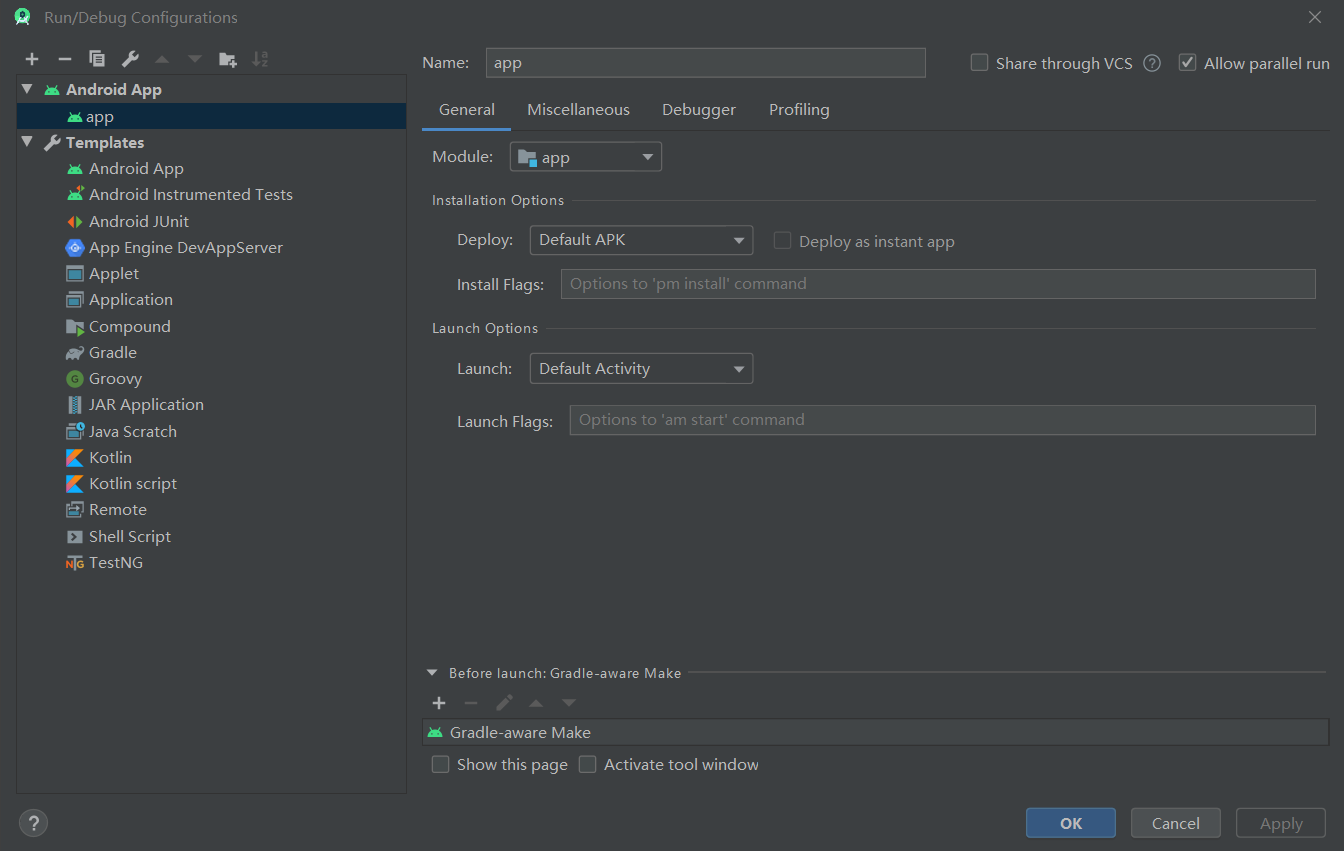Image resolution: width=1344 pixels, height=851 pixels.
Task: Open the Profiling tab
Action: point(799,110)
